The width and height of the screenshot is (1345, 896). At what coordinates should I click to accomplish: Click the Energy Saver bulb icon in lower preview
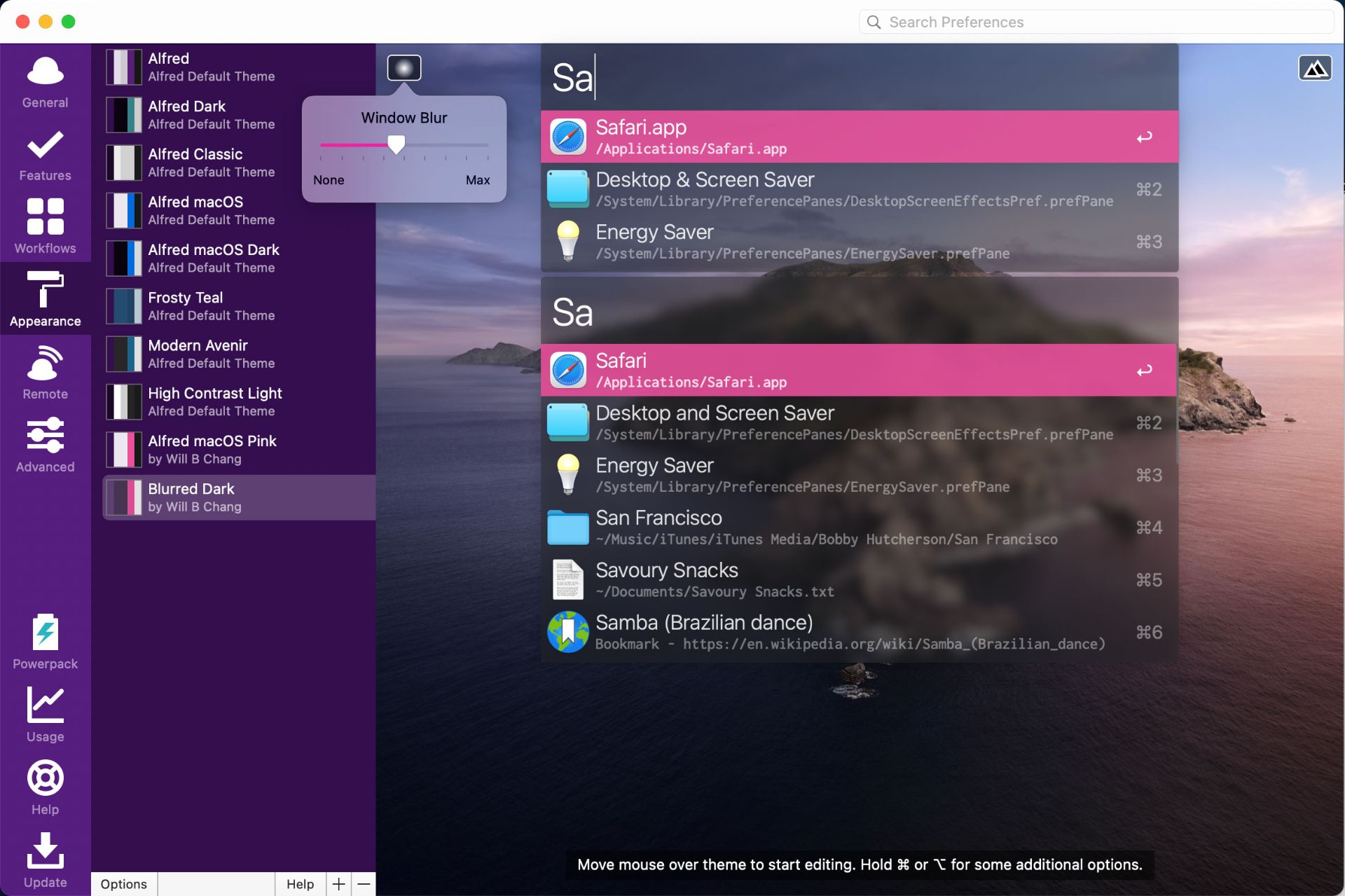coord(567,474)
